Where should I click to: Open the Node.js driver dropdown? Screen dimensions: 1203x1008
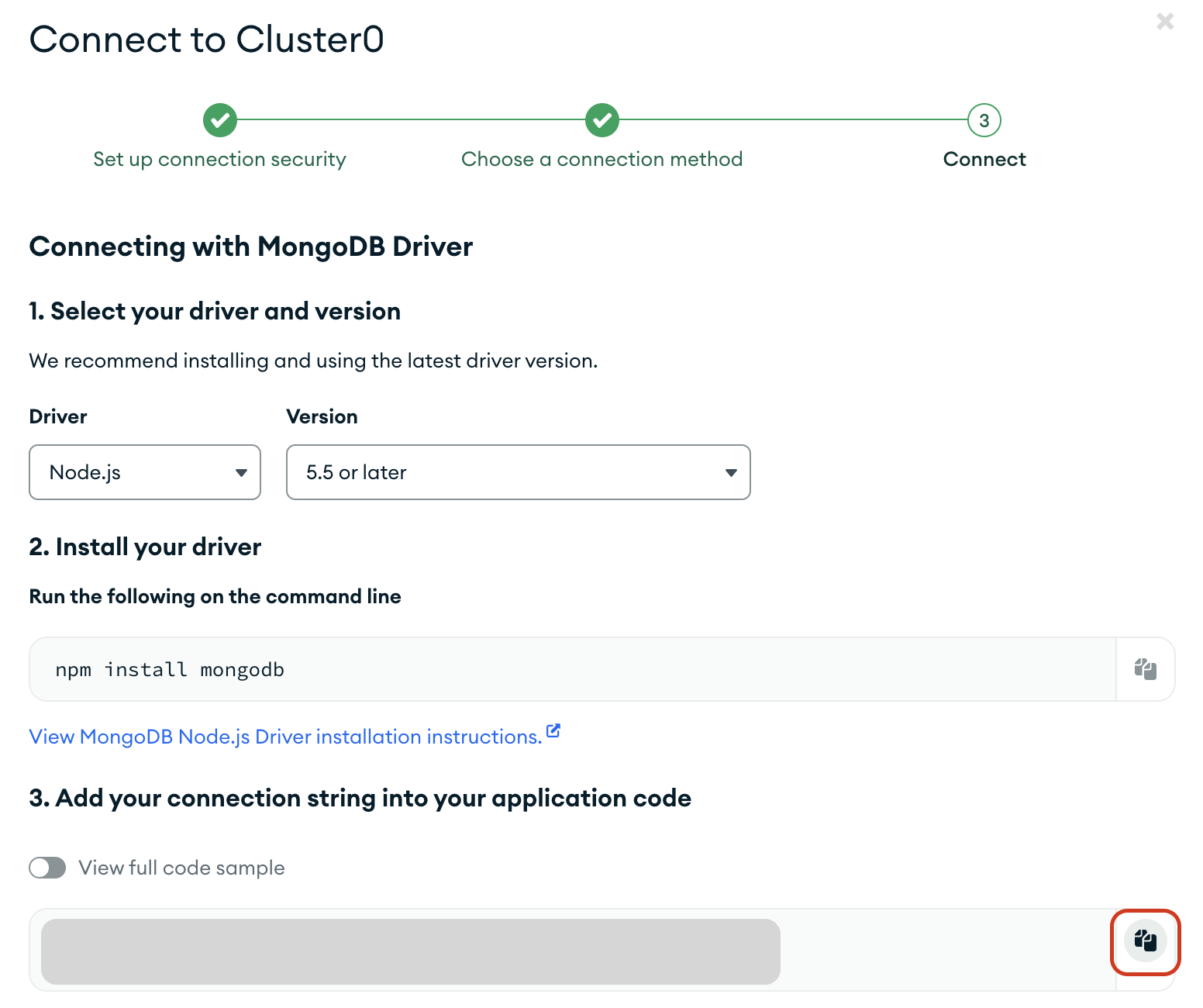[x=145, y=472]
